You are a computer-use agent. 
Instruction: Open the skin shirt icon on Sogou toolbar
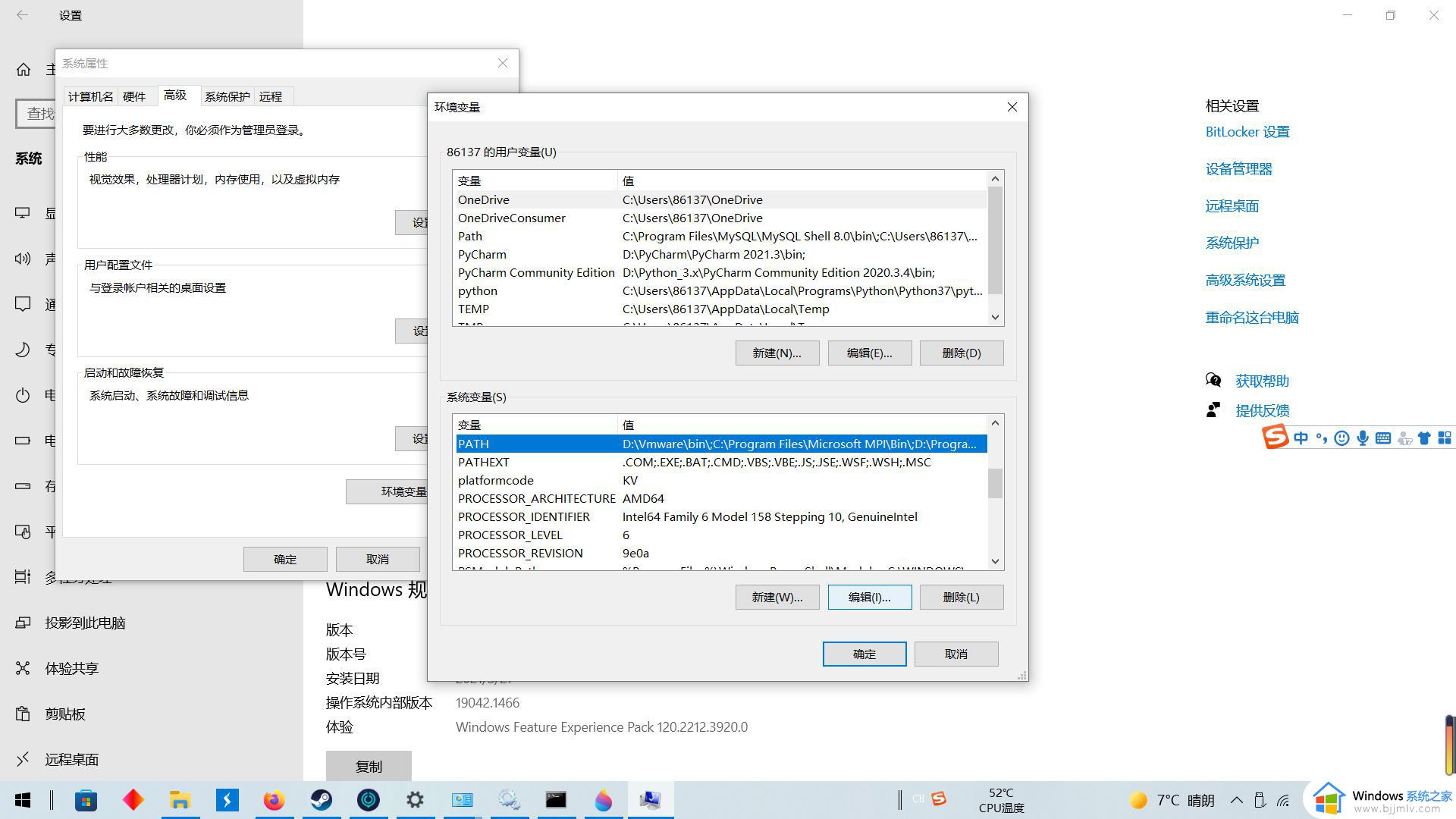1424,438
